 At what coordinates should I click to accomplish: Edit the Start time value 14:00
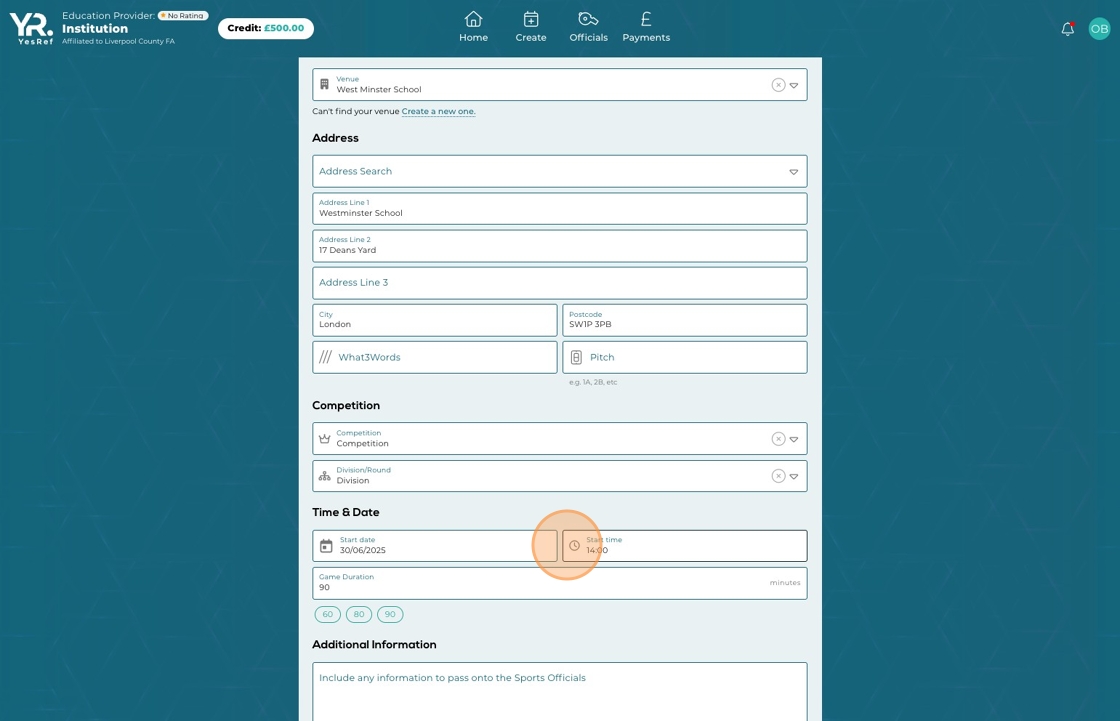click(597, 550)
